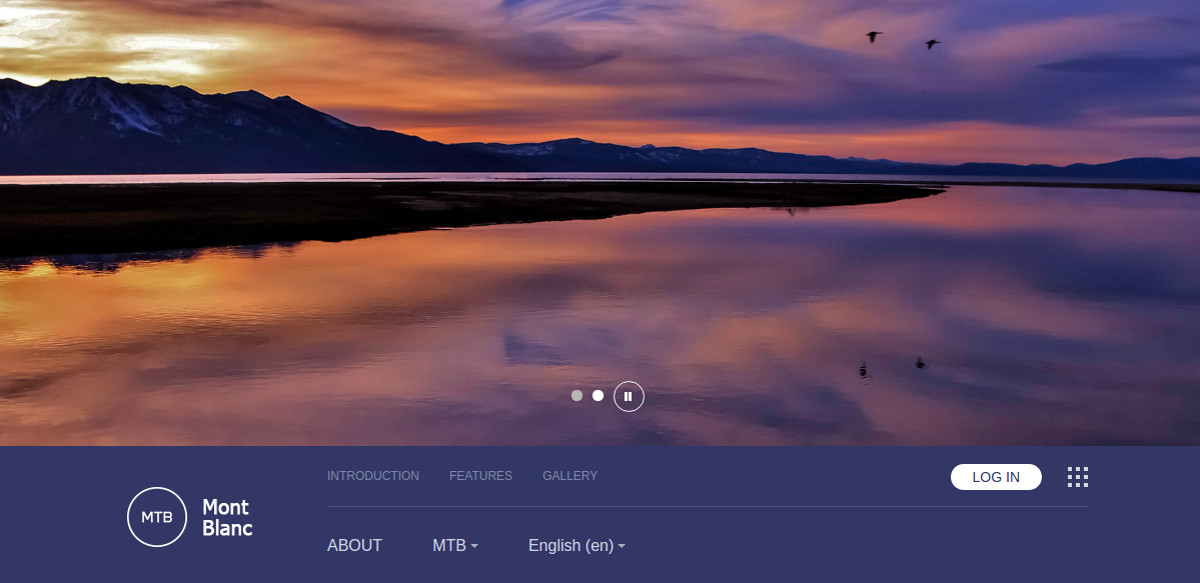The width and height of the screenshot is (1200, 583).
Task: Click the Mont Blanc site name text
Action: 225,518
